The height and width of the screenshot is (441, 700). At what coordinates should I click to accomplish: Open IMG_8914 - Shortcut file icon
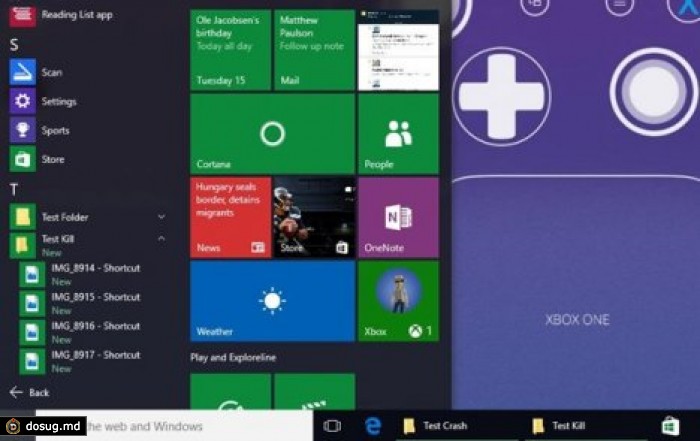[32, 274]
